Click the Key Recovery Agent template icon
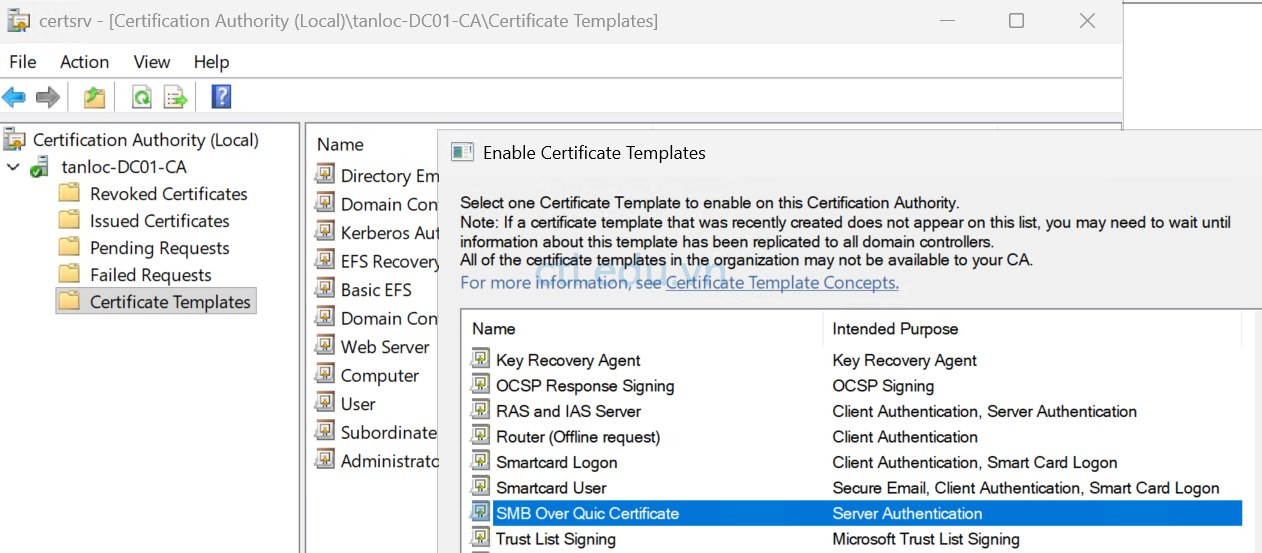Viewport: 1262px width, 553px height. pyautogui.click(x=481, y=359)
